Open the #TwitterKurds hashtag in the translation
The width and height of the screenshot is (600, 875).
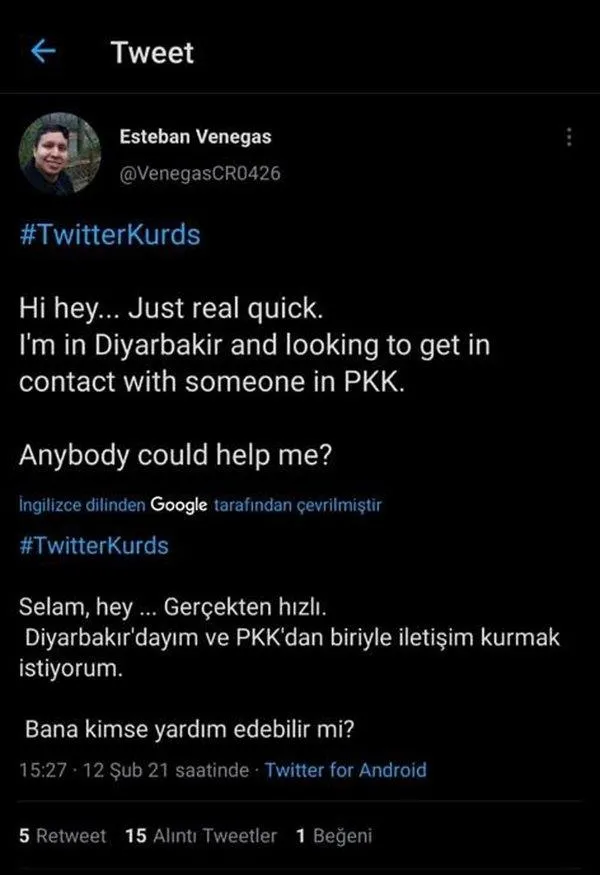[x=94, y=545]
